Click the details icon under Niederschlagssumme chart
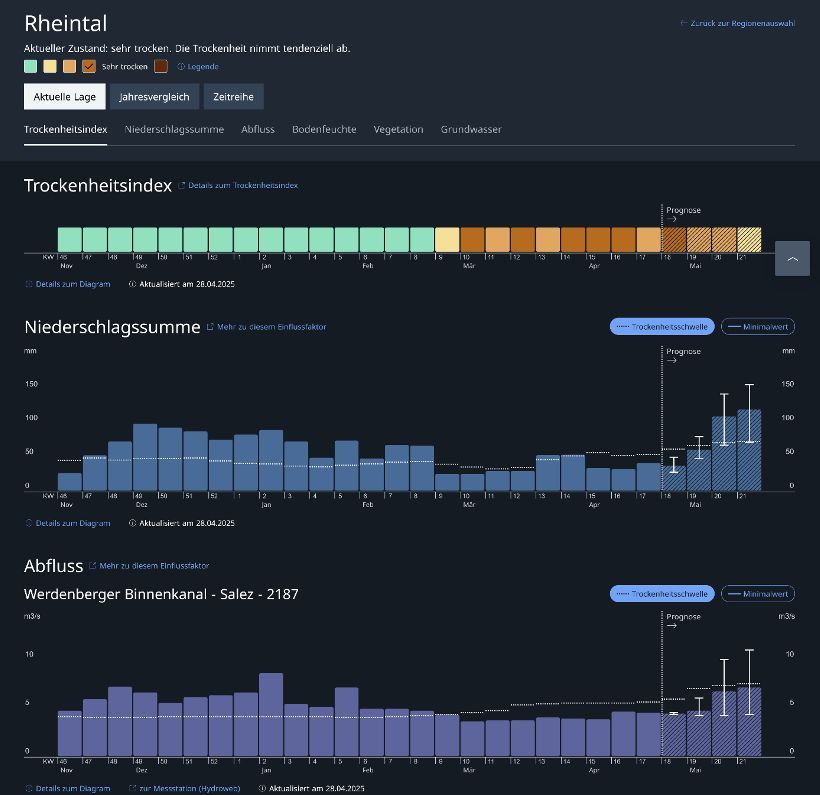Screen dimensions: 820x795 [x=29, y=523]
